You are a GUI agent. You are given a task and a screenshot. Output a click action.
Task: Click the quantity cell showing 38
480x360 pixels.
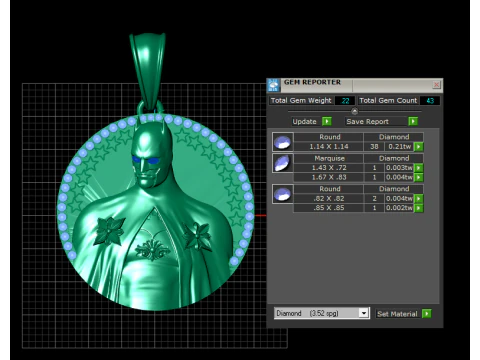point(374,147)
